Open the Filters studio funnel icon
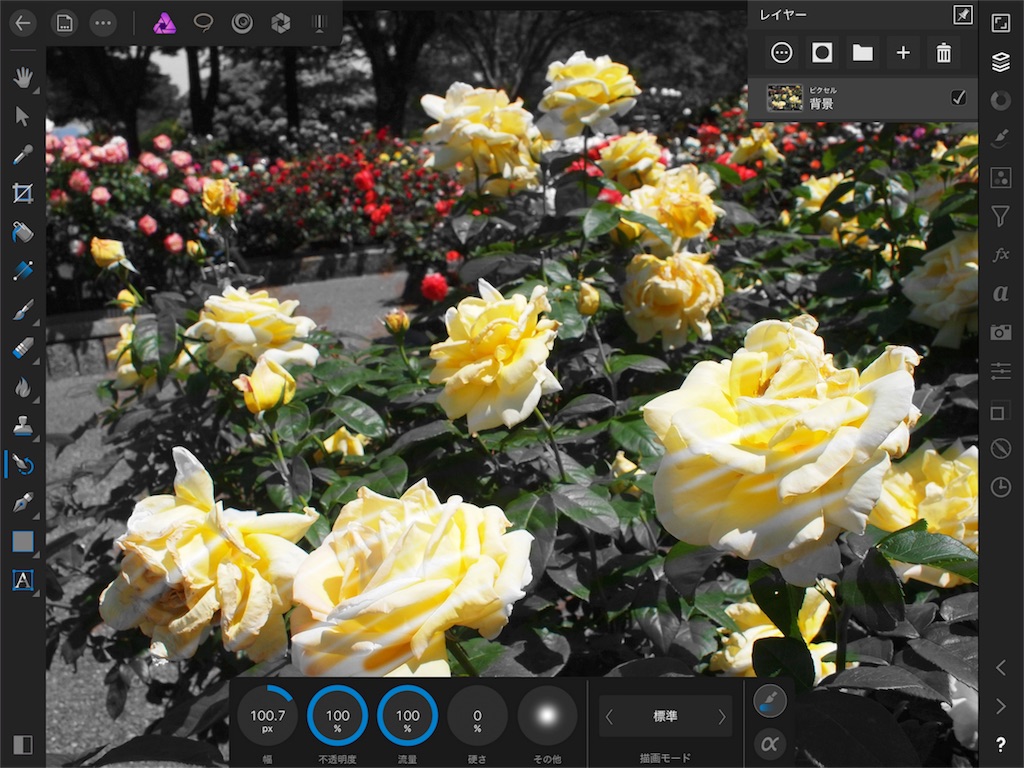The height and width of the screenshot is (768, 1024). [1000, 216]
